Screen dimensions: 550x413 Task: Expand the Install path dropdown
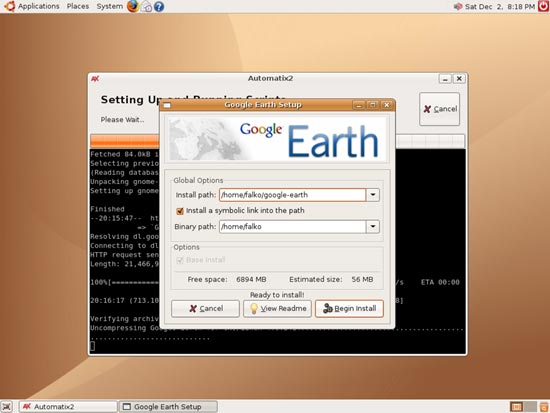point(373,195)
